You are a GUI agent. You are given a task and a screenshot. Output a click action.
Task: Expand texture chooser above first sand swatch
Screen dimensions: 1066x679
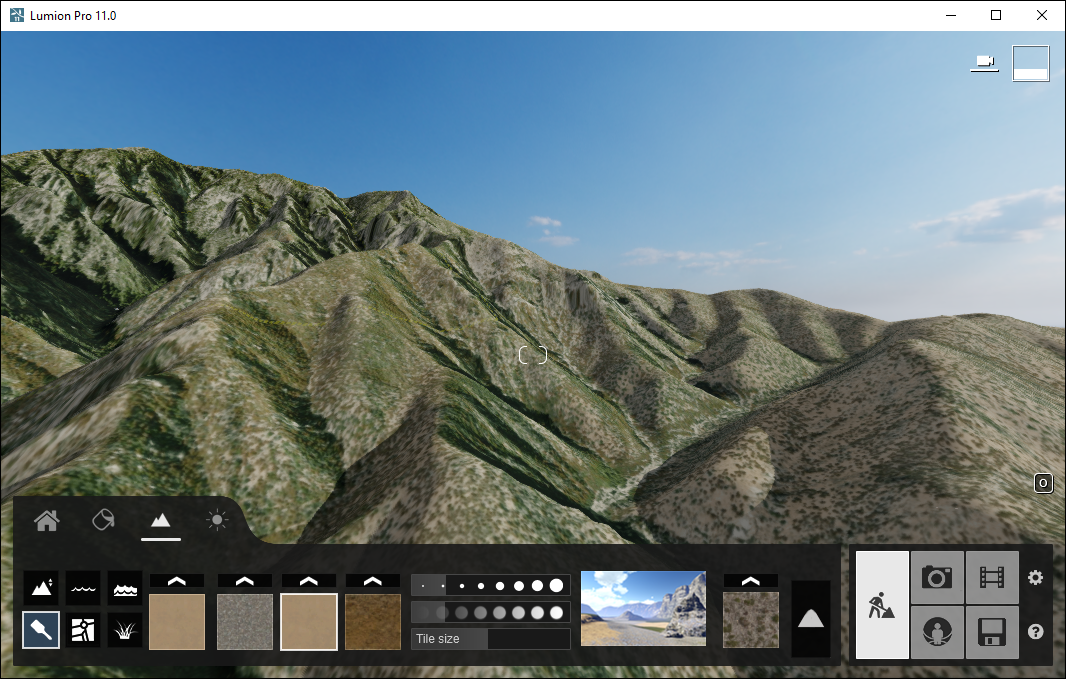pyautogui.click(x=177, y=581)
